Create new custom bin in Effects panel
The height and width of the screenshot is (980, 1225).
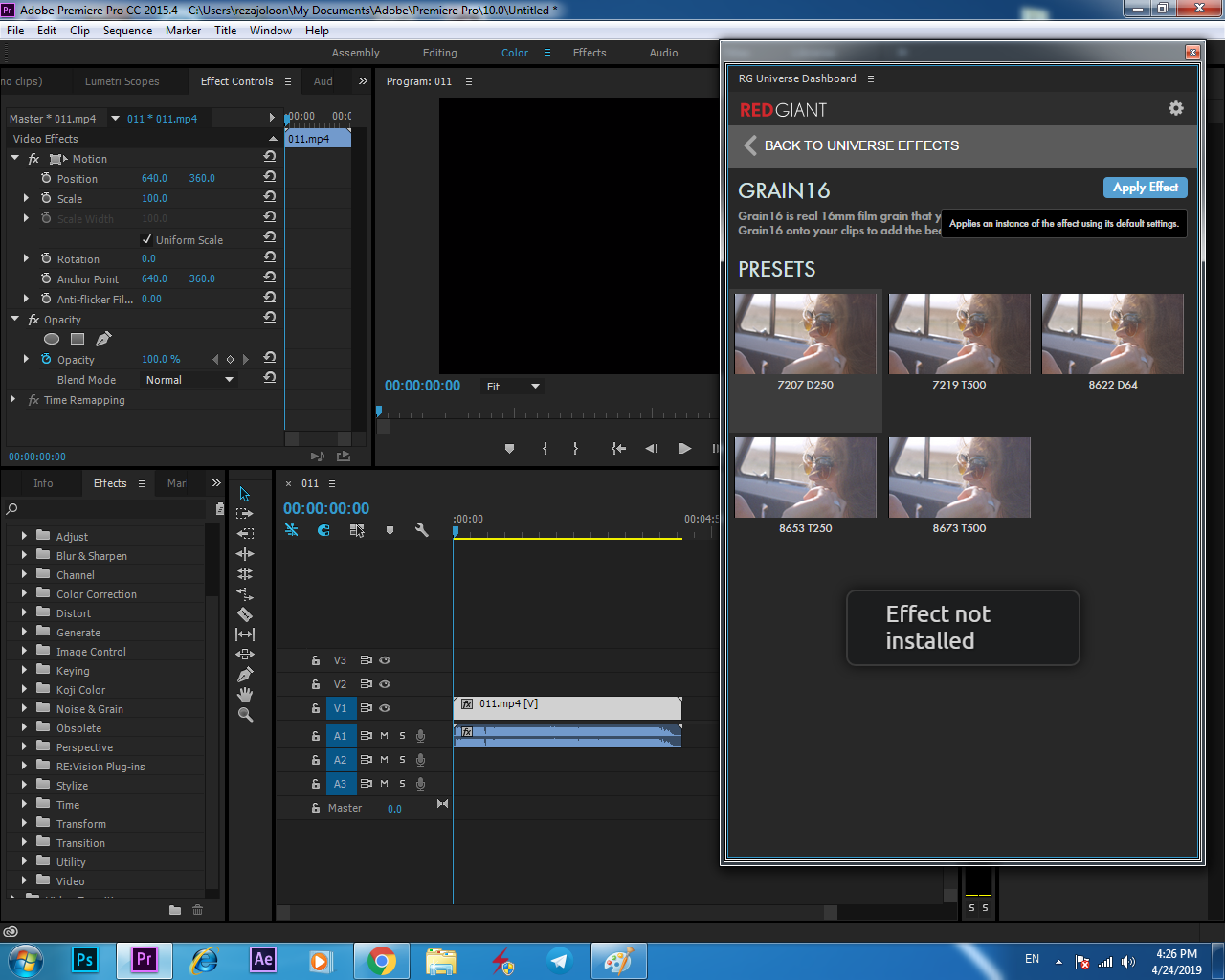[175, 910]
